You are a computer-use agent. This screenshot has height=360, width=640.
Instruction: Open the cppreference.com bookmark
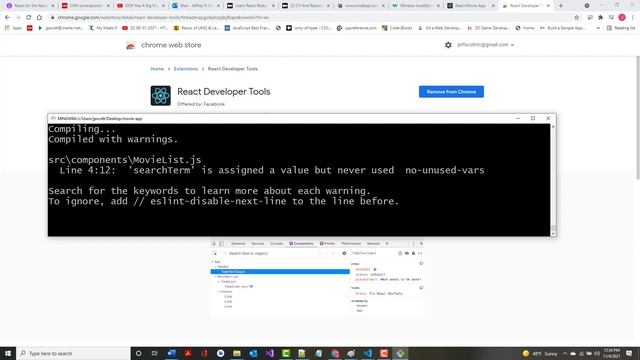[358, 28]
